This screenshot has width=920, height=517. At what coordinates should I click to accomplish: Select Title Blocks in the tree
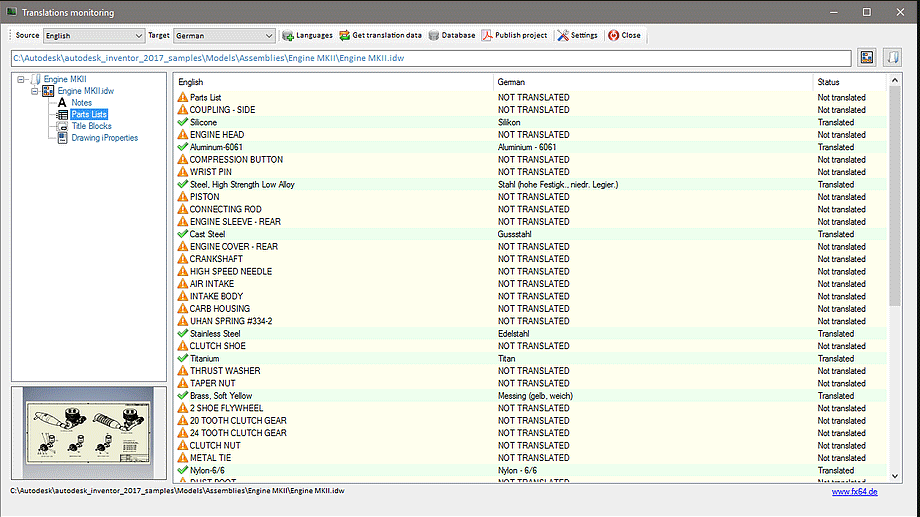(92, 126)
